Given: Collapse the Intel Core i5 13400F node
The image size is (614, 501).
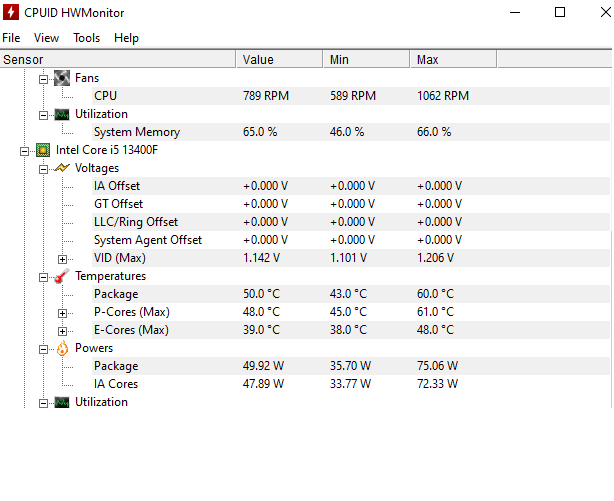Looking at the screenshot, I should pyautogui.click(x=24, y=151).
